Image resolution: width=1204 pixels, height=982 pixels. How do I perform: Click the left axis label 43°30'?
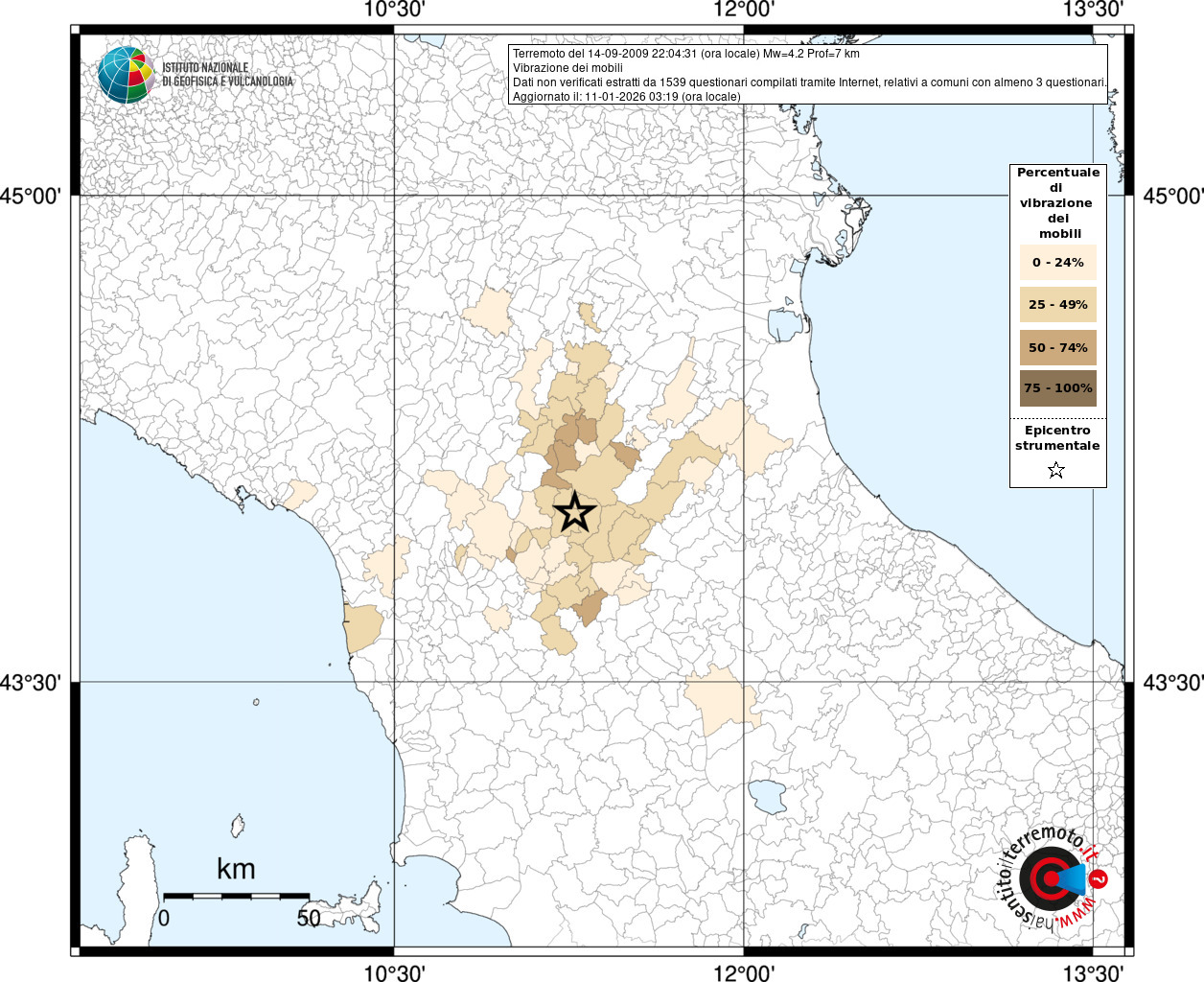(x=31, y=683)
